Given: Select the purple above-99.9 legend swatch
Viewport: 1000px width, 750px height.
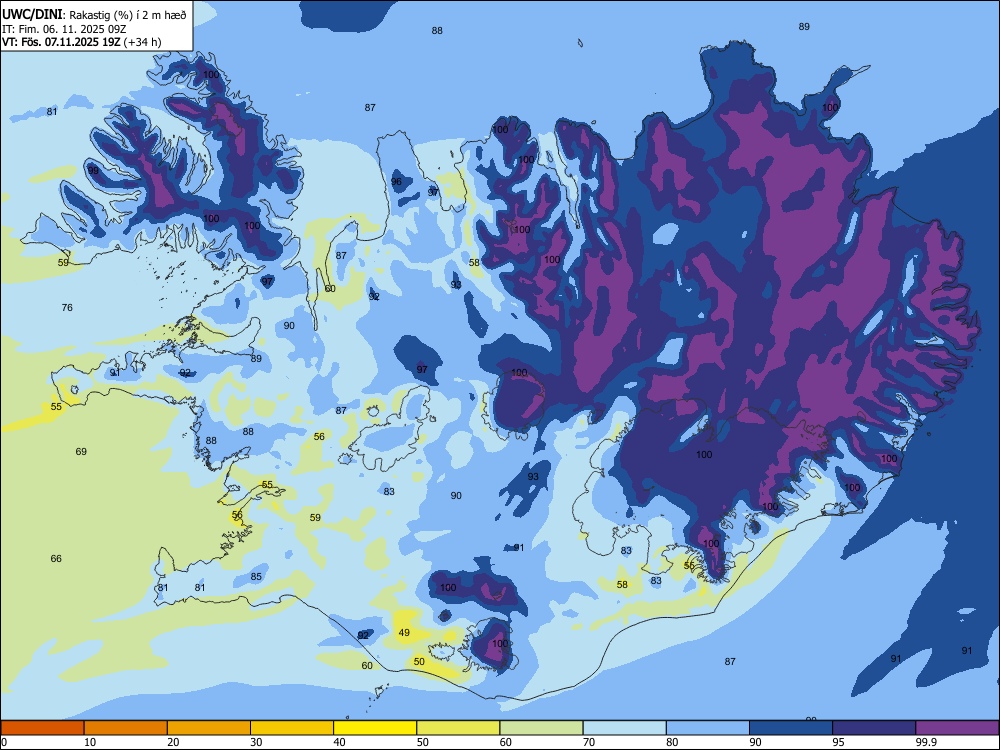Looking at the screenshot, I should point(957,728).
